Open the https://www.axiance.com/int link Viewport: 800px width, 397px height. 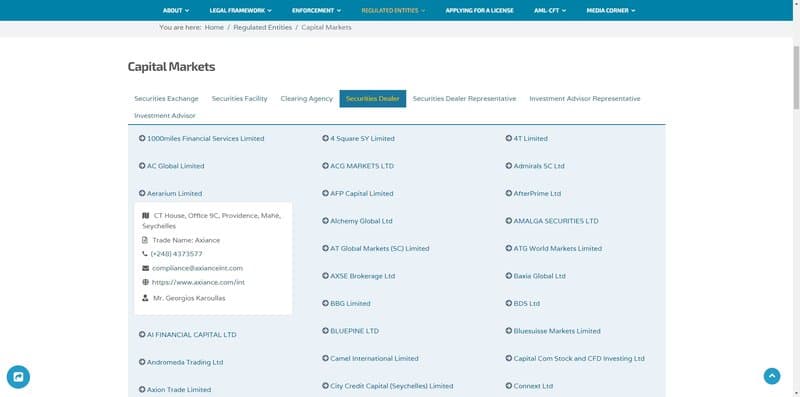click(198, 282)
